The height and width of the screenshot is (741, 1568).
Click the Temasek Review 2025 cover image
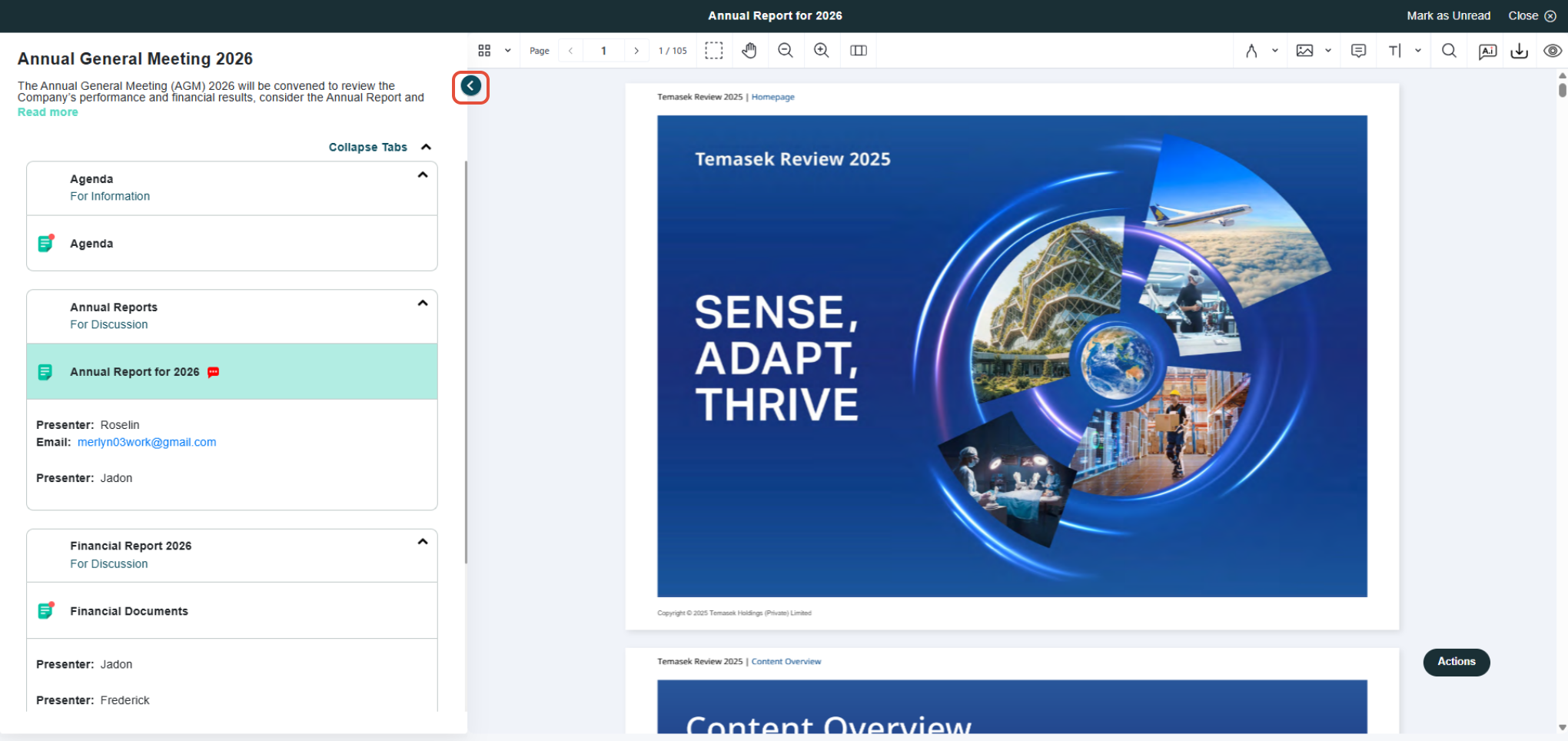point(1012,356)
